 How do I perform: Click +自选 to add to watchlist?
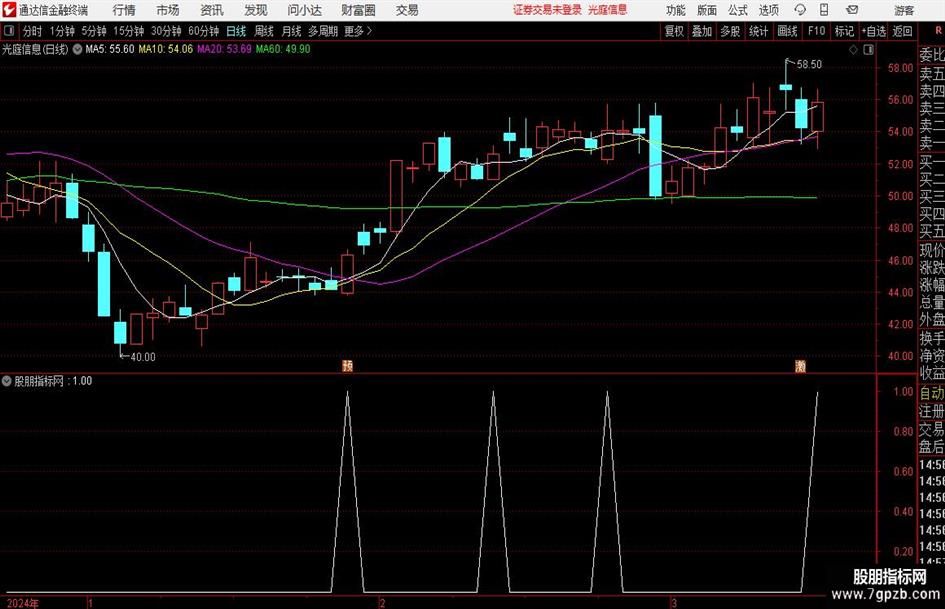874,31
